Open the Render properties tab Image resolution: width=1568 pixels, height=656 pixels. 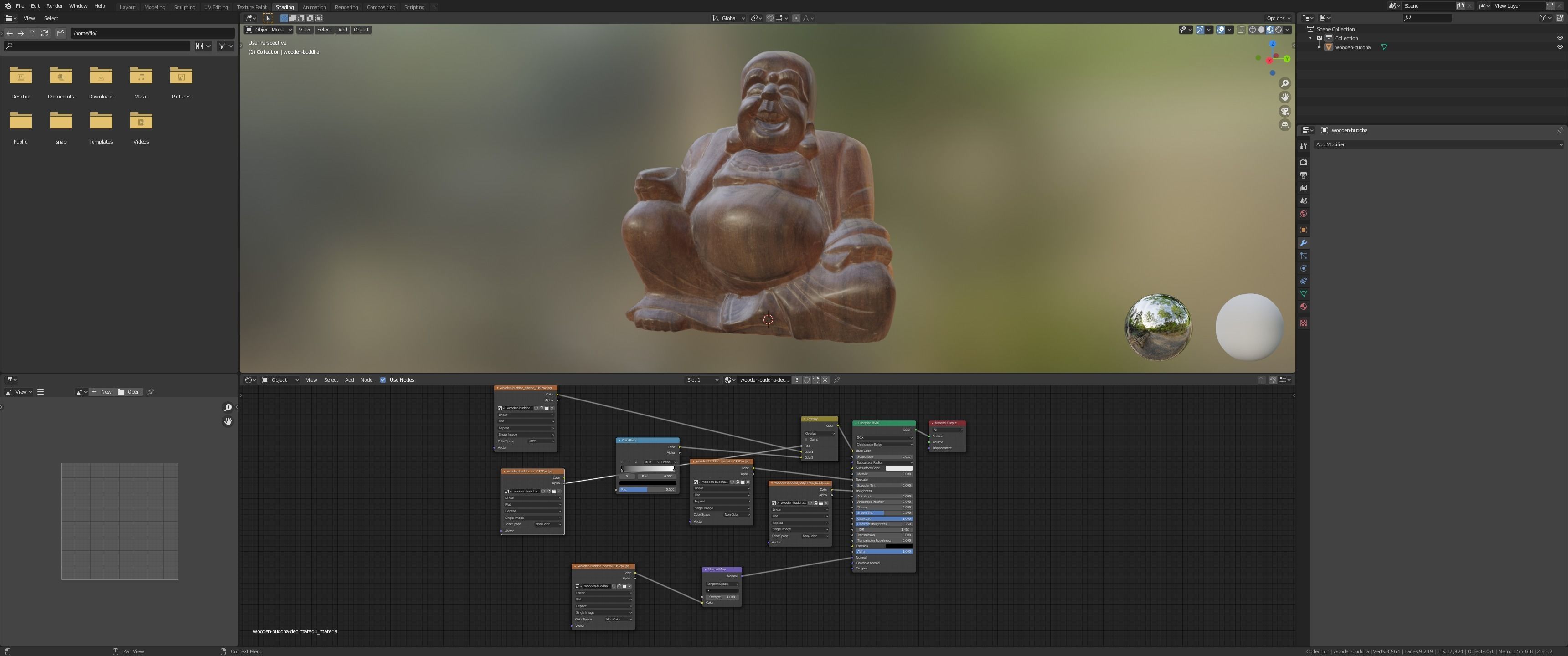[1303, 163]
